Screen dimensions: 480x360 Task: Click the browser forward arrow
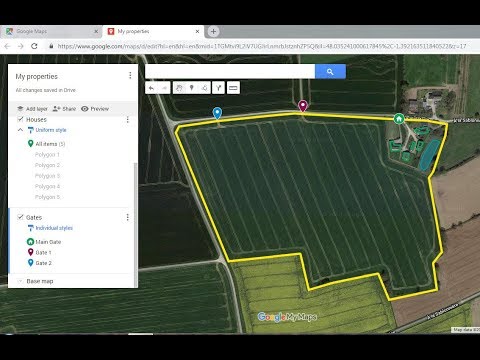20,46
